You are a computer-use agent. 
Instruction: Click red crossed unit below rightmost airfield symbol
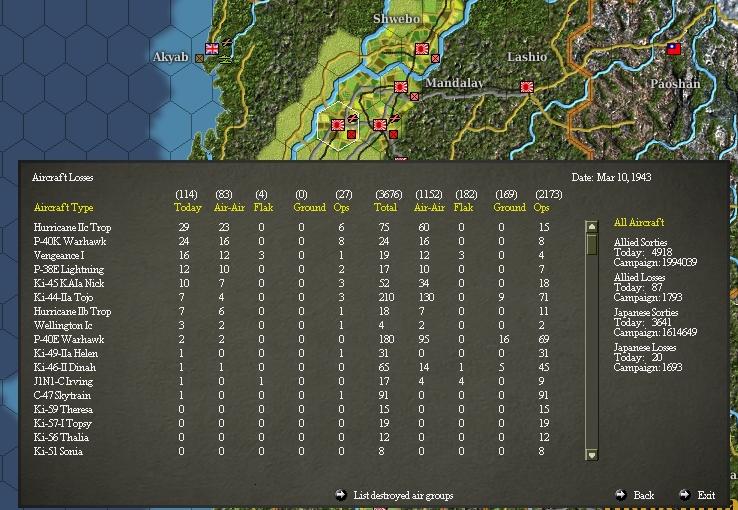point(393,135)
